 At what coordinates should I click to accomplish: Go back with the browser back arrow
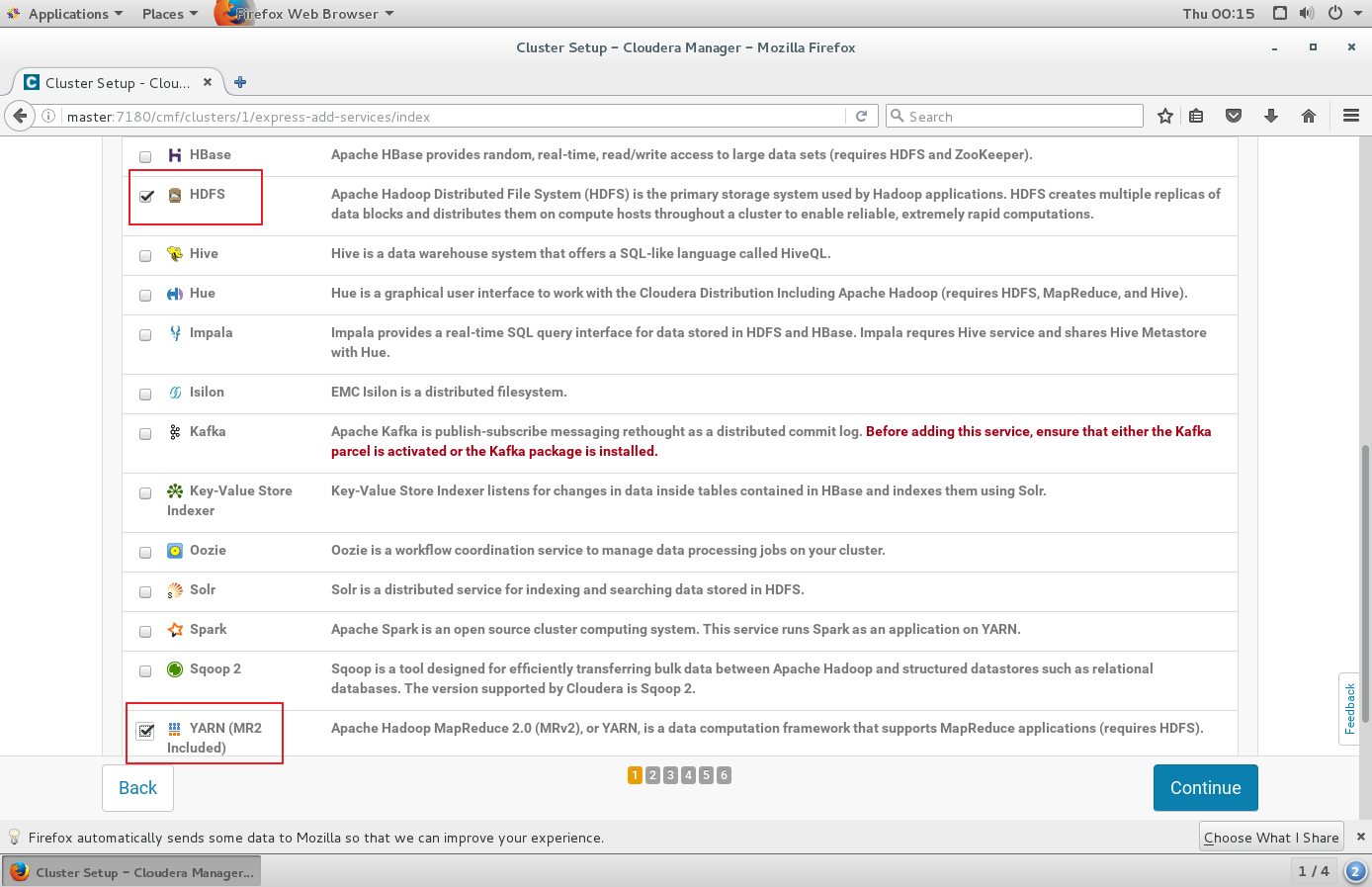[20, 116]
